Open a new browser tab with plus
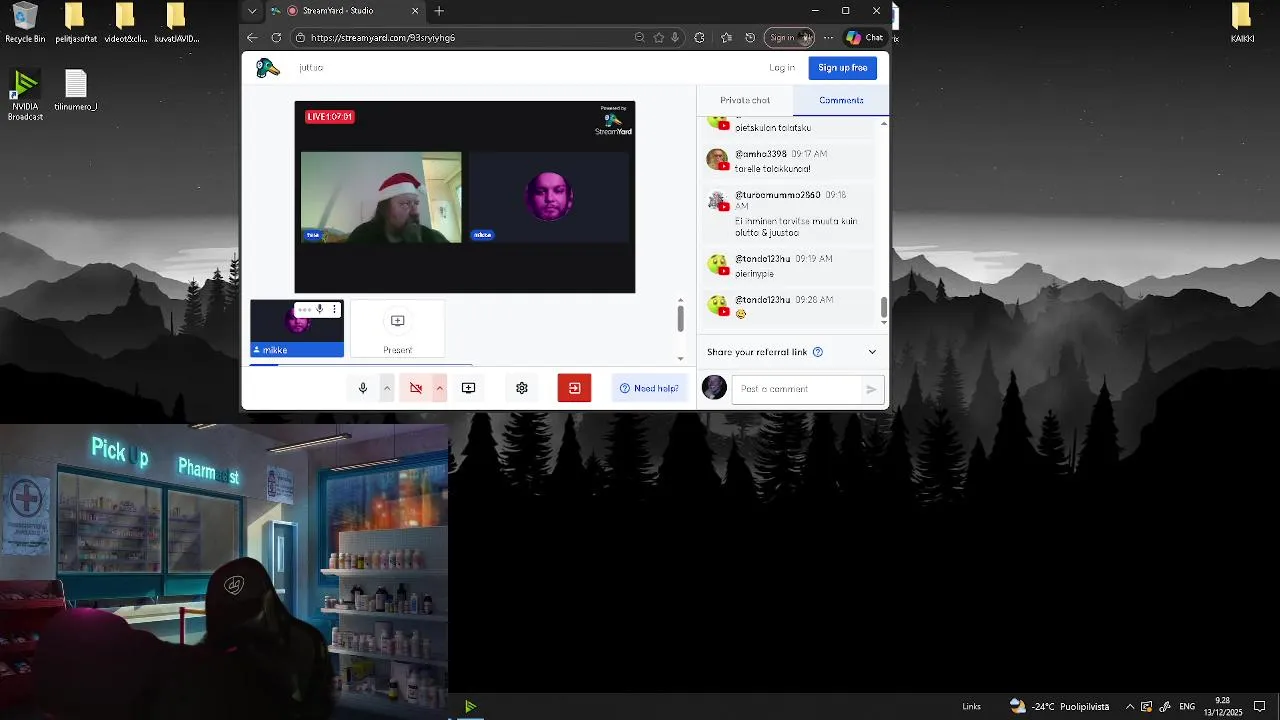The width and height of the screenshot is (1280, 720). 439,11
